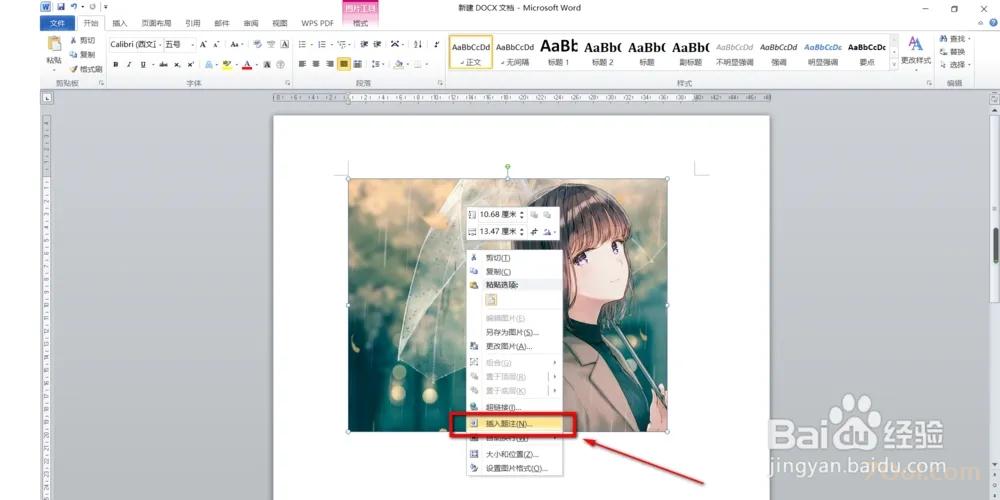Click the Superscript icon

[x=191, y=64]
